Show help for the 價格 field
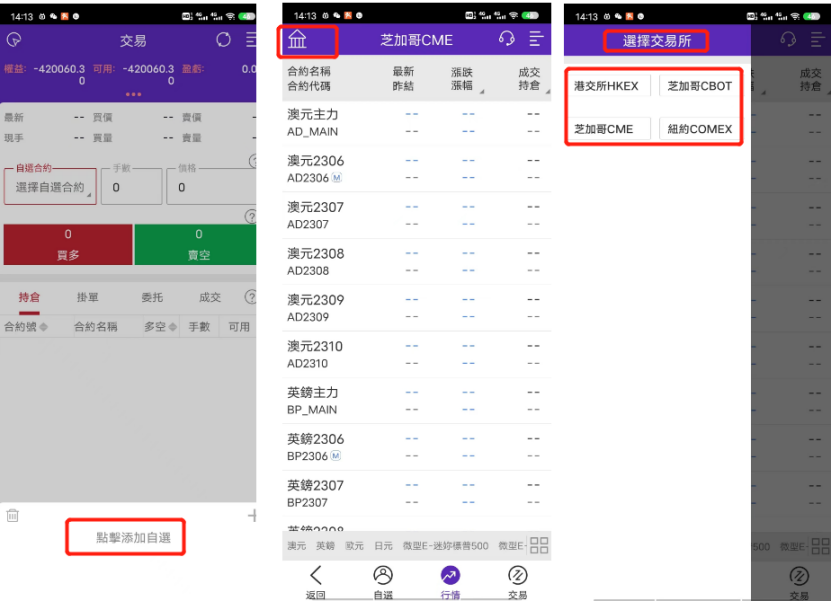 coord(253,161)
